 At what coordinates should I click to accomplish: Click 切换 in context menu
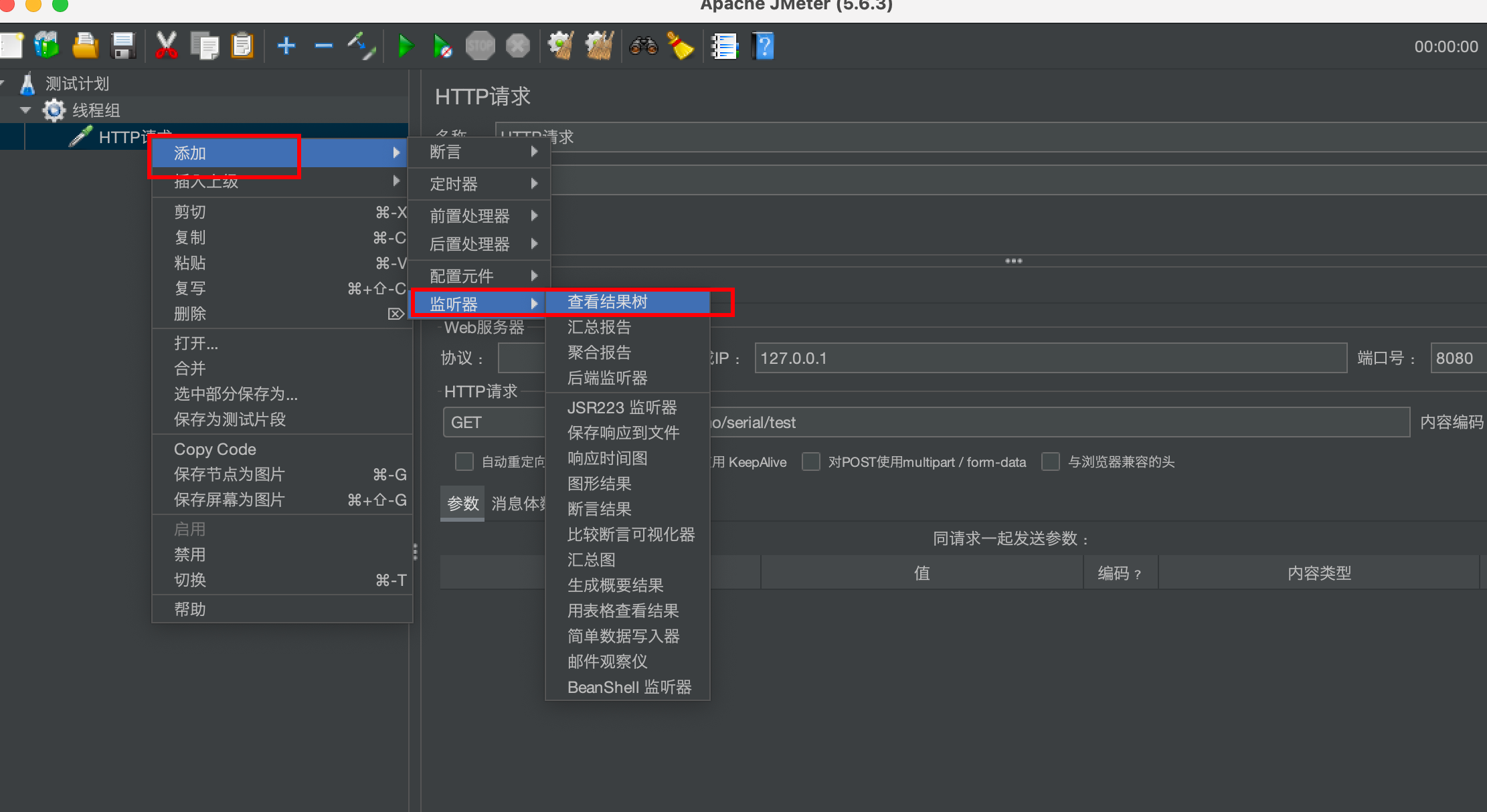[281, 580]
